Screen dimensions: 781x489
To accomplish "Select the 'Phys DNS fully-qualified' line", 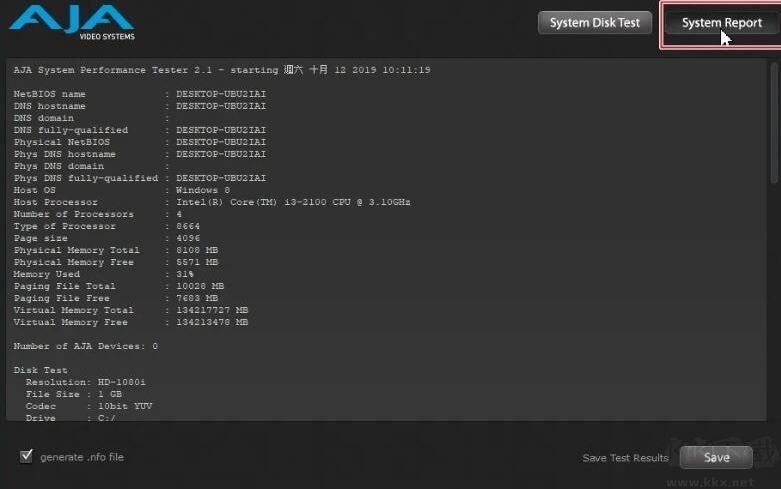I will [x=139, y=178].
